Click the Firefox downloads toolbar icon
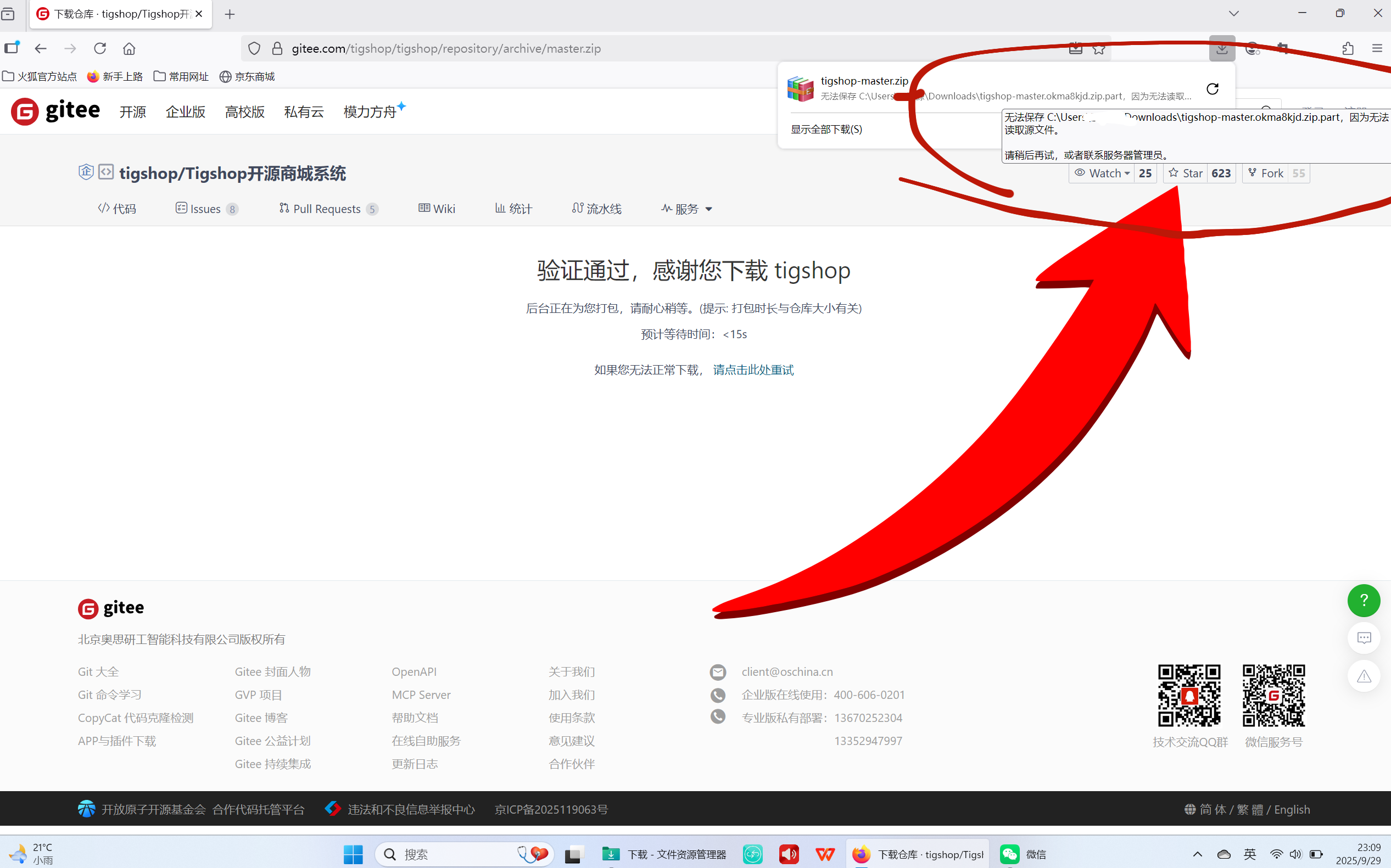Image resolution: width=1391 pixels, height=868 pixels. 1222,48
